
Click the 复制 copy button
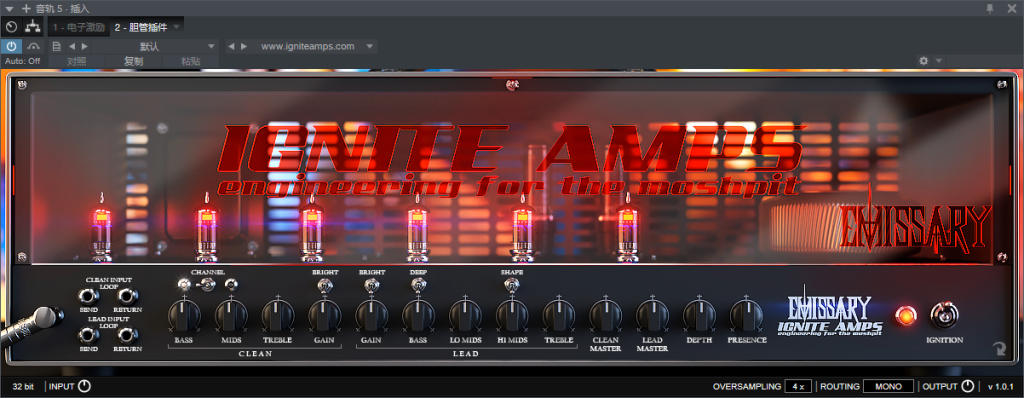tap(134, 61)
